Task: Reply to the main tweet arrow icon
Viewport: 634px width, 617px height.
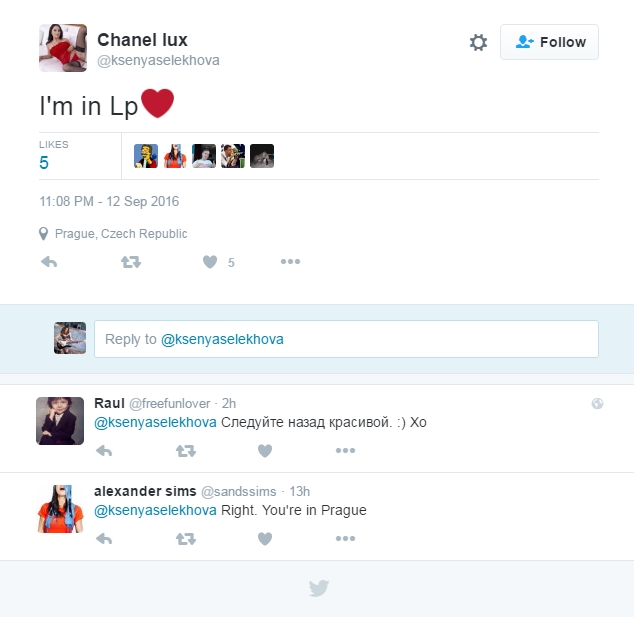Action: pyautogui.click(x=48, y=262)
